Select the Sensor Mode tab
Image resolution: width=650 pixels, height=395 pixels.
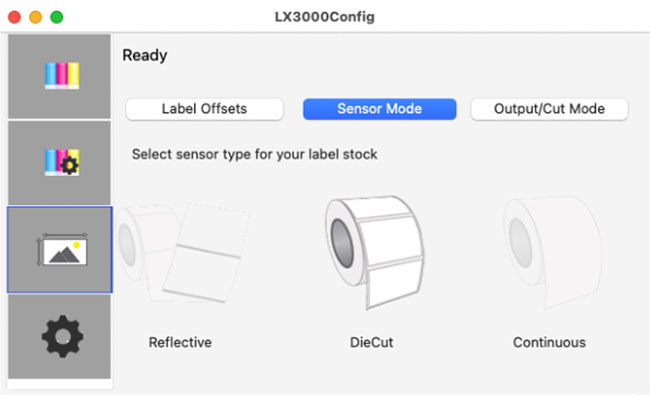coord(379,109)
